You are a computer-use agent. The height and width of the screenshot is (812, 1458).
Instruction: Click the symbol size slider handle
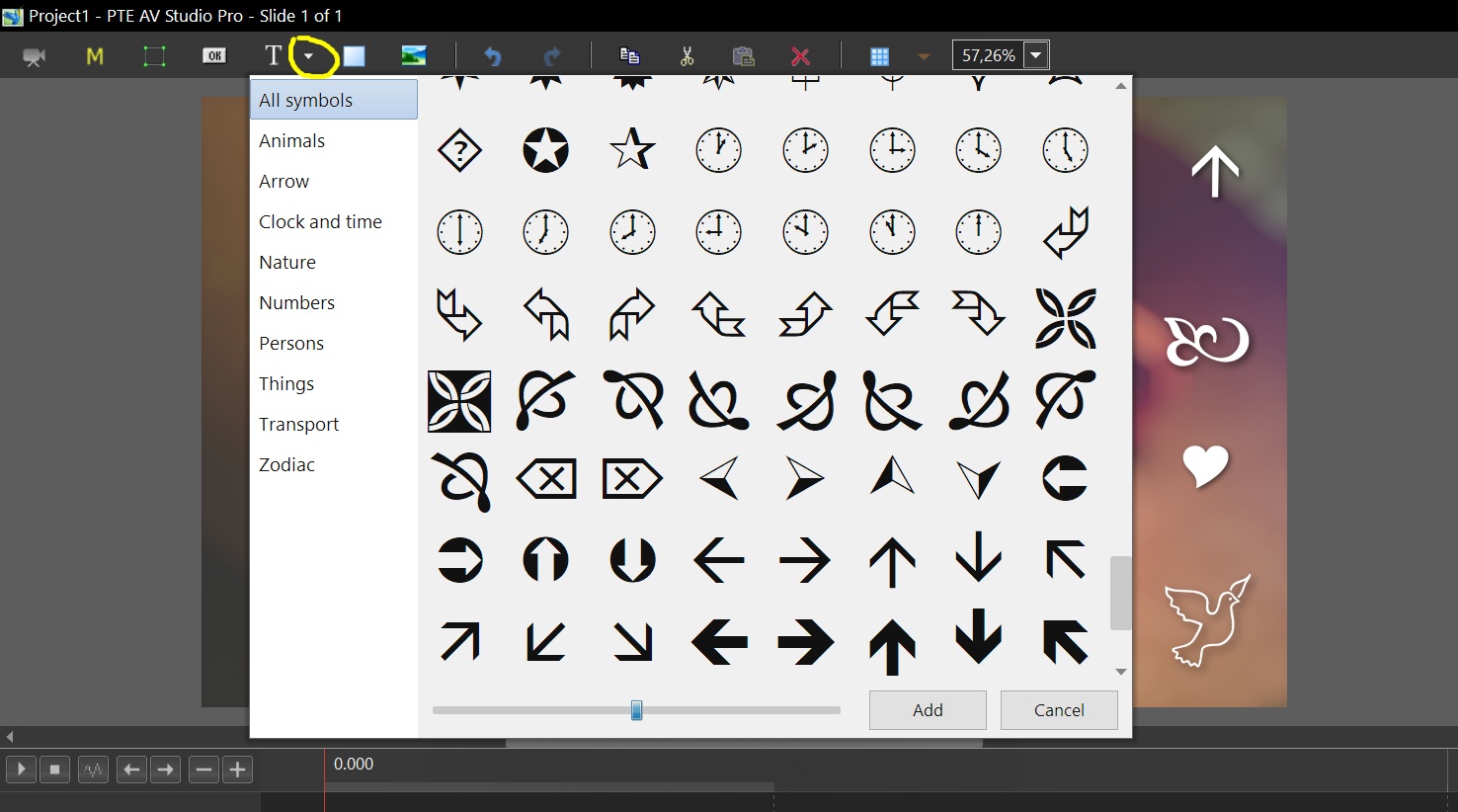point(637,709)
